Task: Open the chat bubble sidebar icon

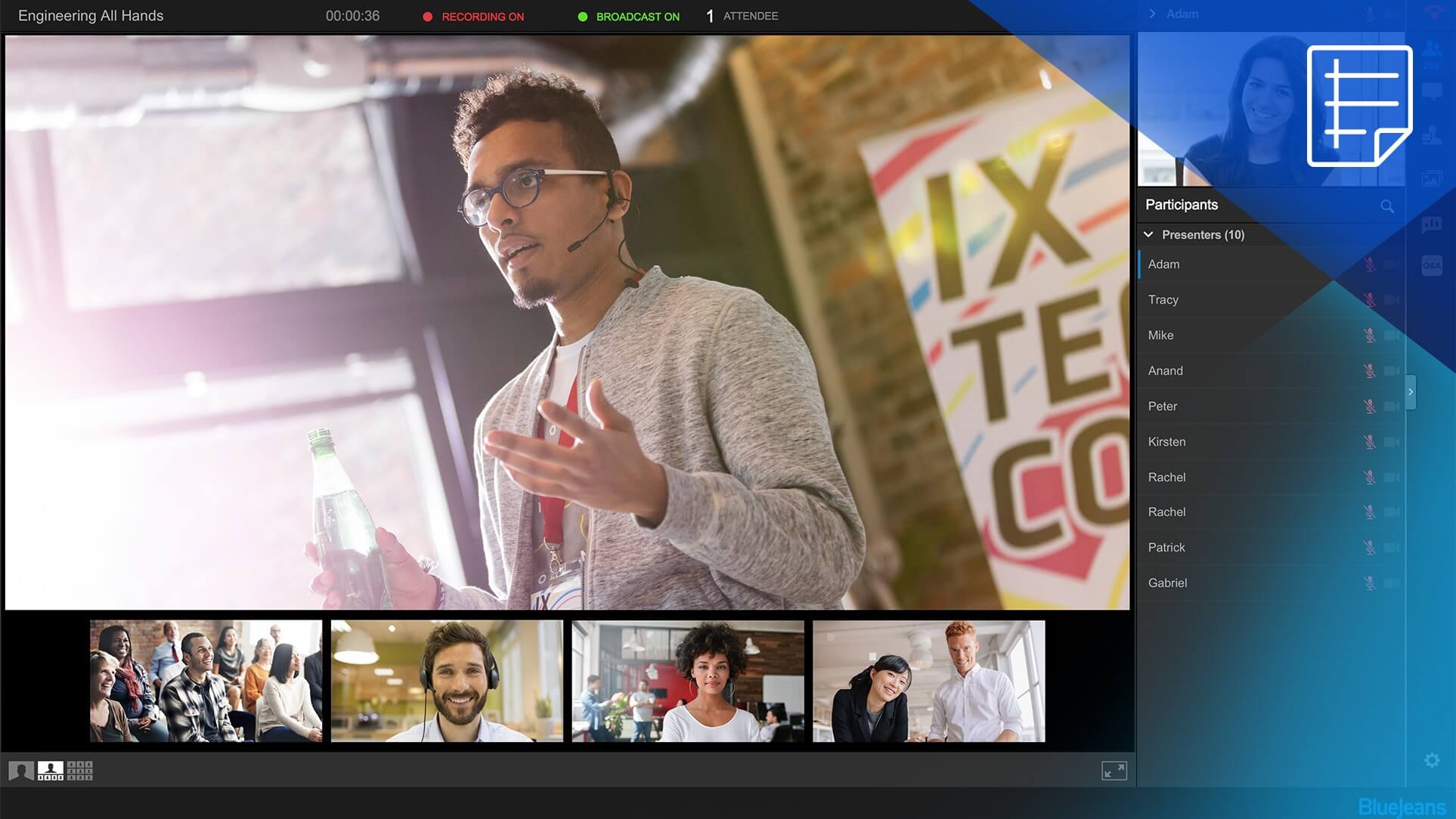Action: (1431, 92)
